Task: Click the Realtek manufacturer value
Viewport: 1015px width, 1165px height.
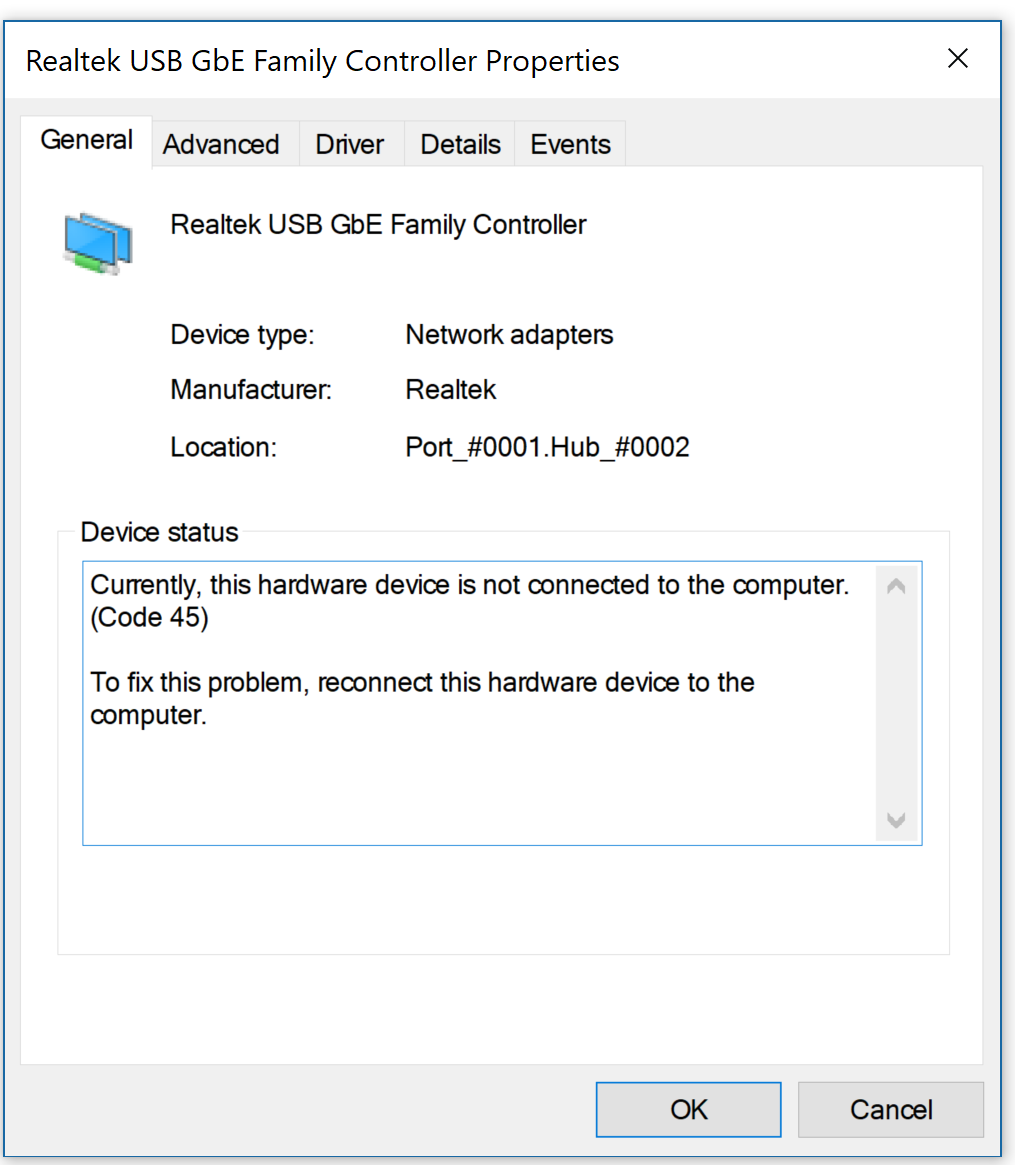Action: 450,390
